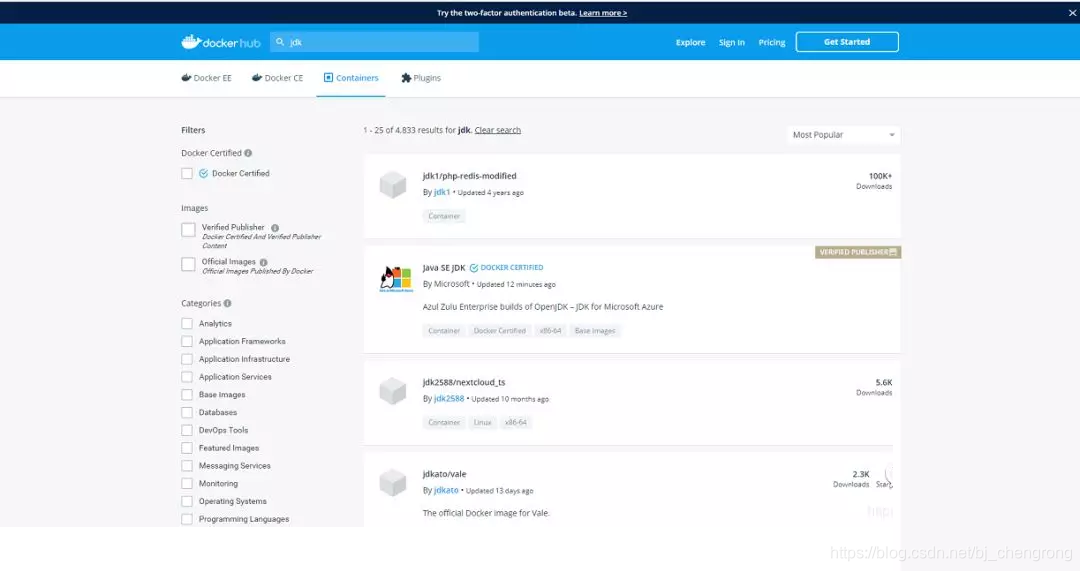The image size is (1081, 571).
Task: Click the Verified Publisher info icon
Action: (x=275, y=228)
